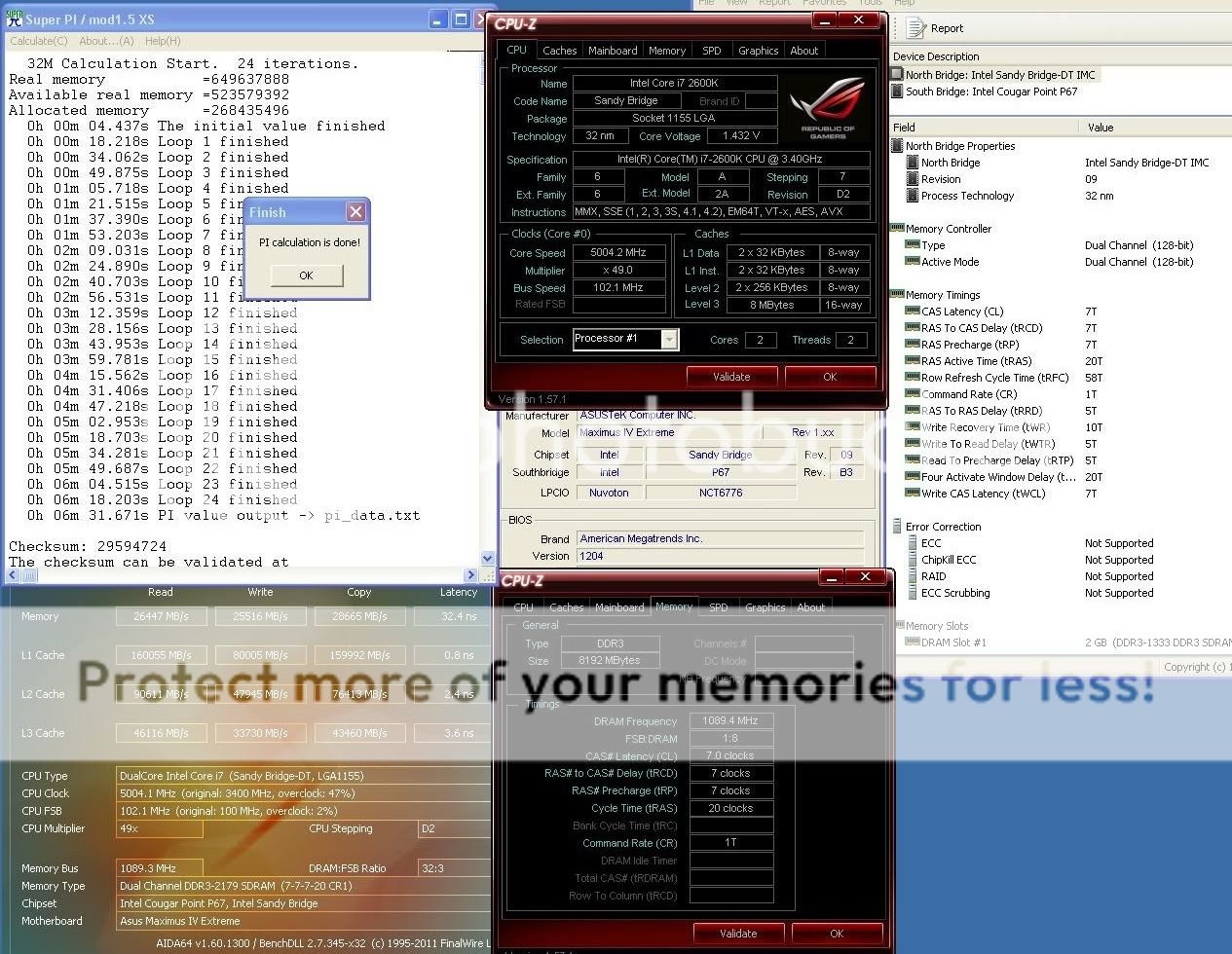Click Validate in the upper CPU-Z window
This screenshot has width=1232, height=954.
coord(731,377)
